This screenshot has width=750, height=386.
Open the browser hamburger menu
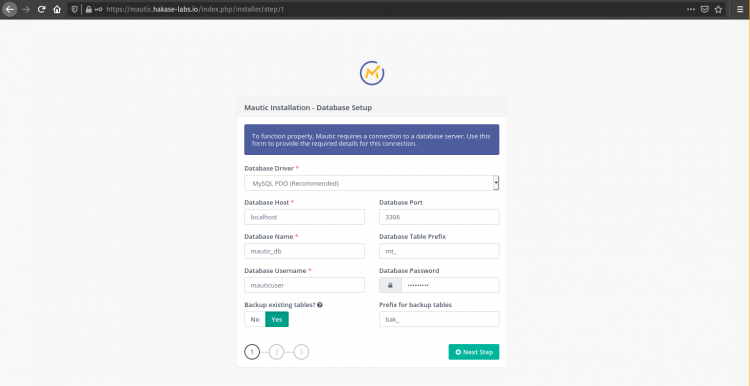(740, 9)
